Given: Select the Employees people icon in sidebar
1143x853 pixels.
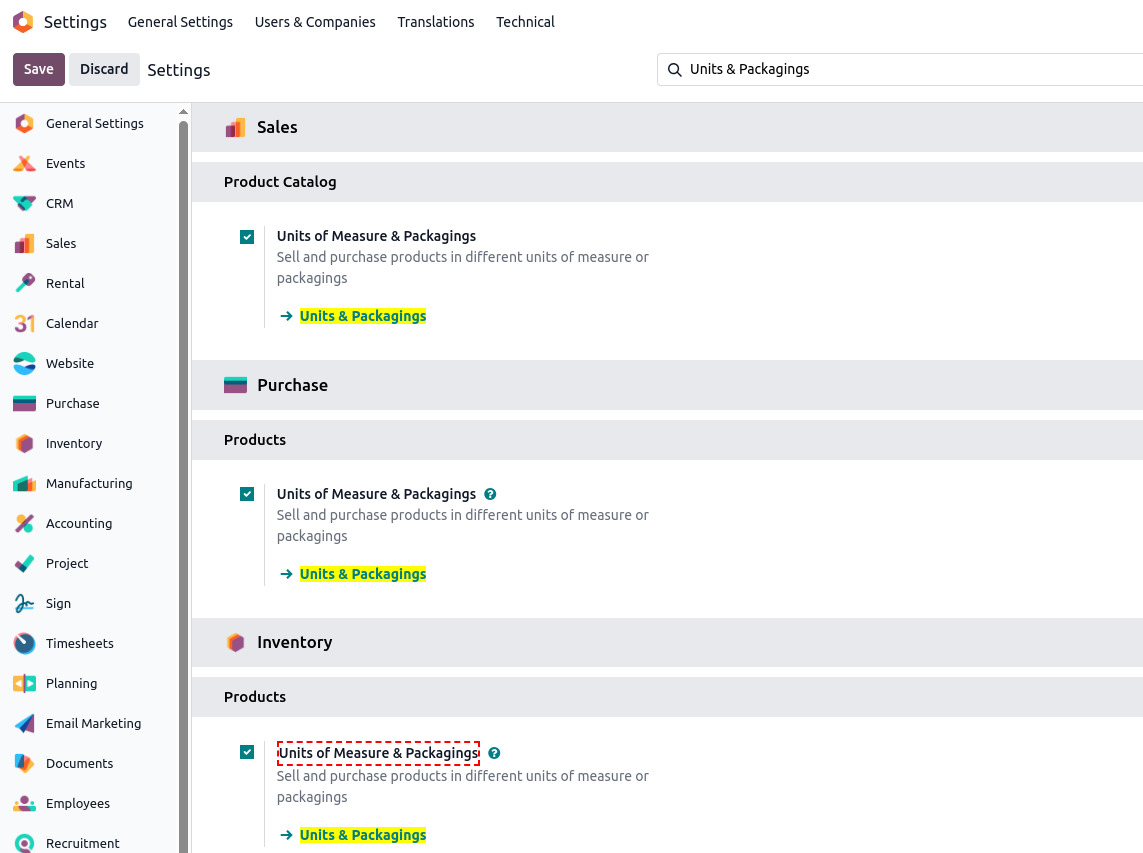Looking at the screenshot, I should (24, 803).
